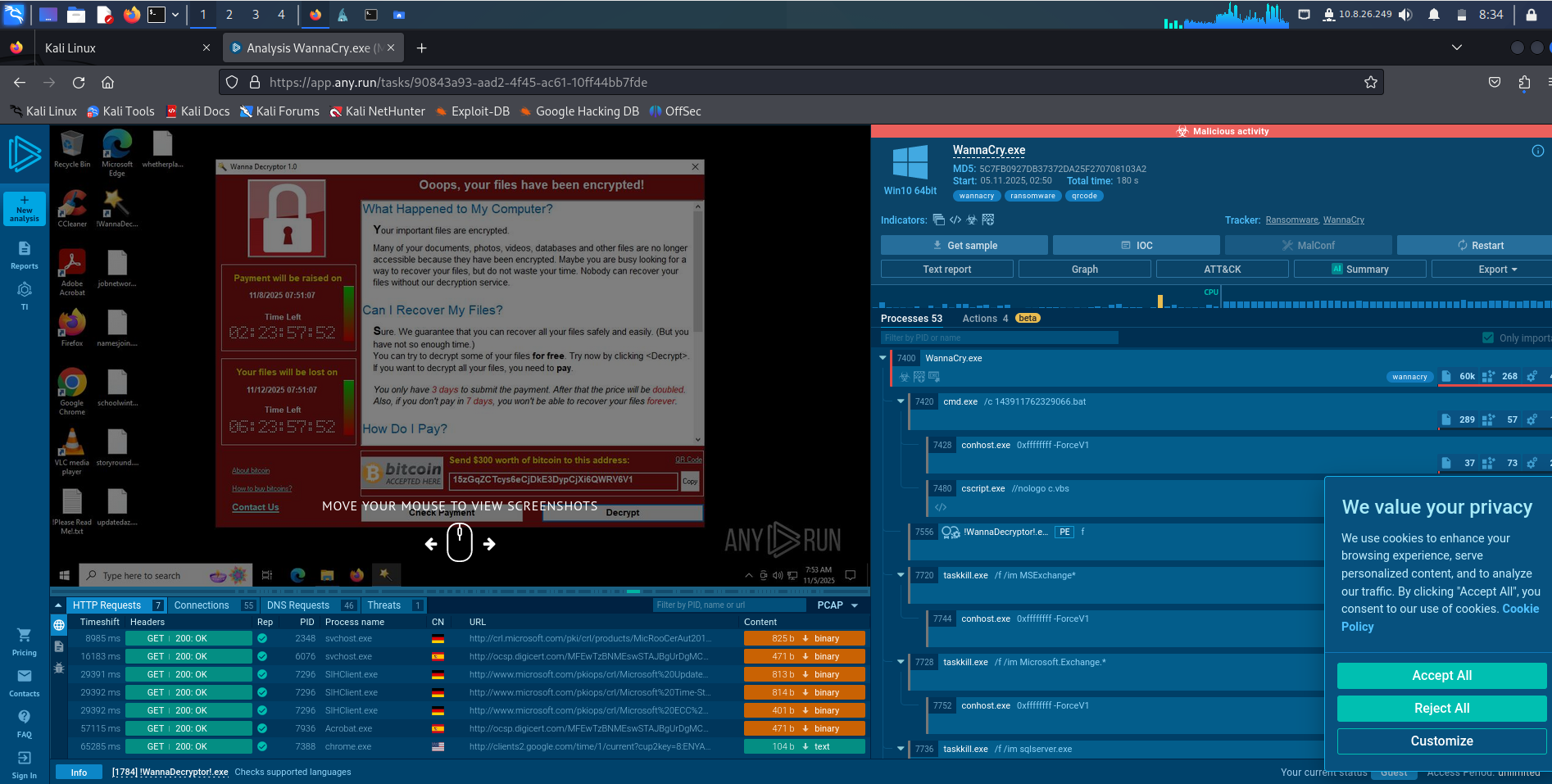Select the HTTP Requests tab
The image size is (1552, 784).
(x=117, y=605)
